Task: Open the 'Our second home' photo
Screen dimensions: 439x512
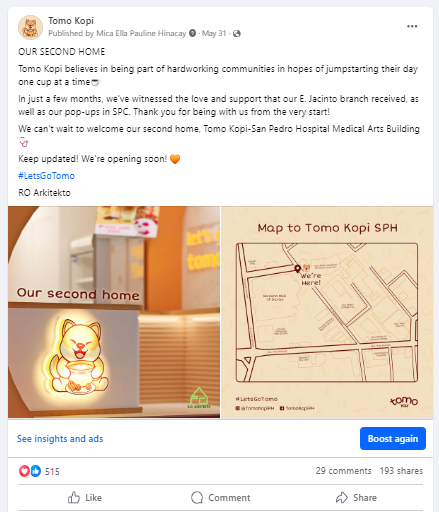Action: coord(114,312)
